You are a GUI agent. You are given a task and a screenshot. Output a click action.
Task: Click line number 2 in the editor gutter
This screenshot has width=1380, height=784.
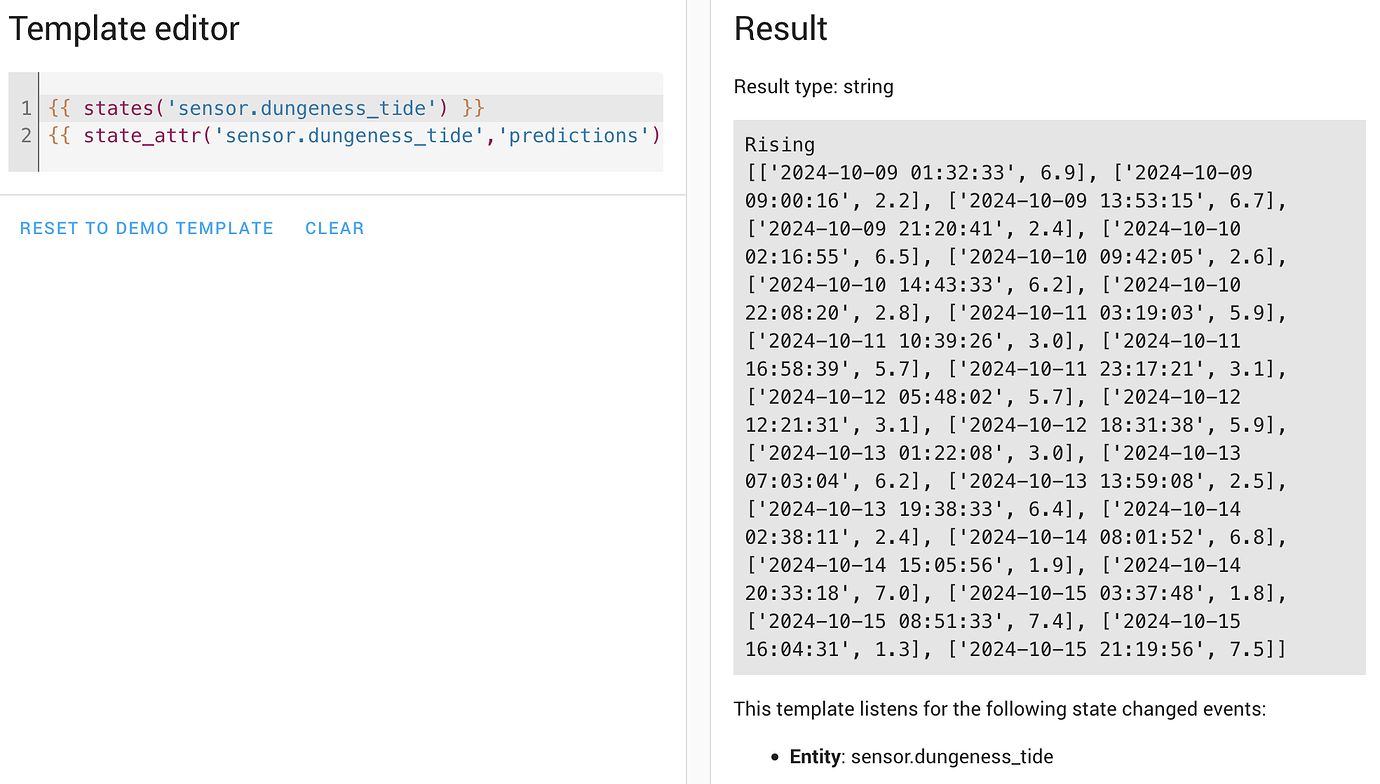tap(26, 135)
